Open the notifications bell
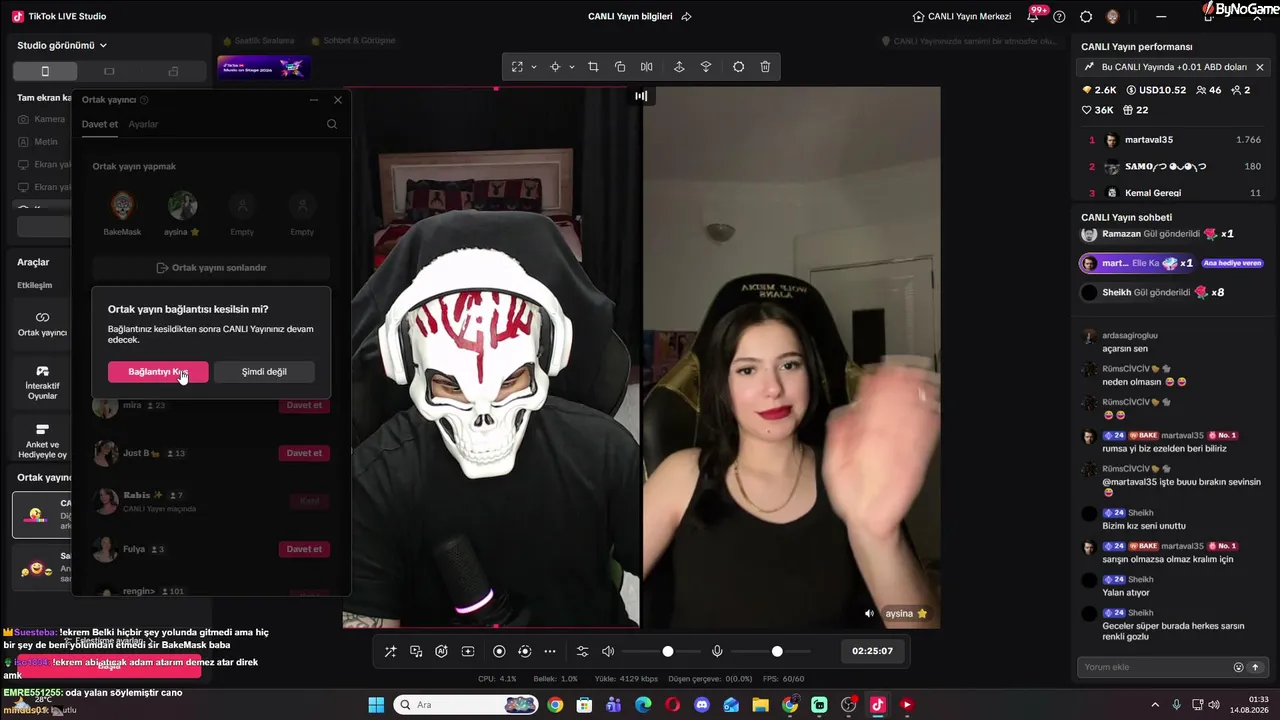1280x720 pixels. pyautogui.click(x=1033, y=17)
